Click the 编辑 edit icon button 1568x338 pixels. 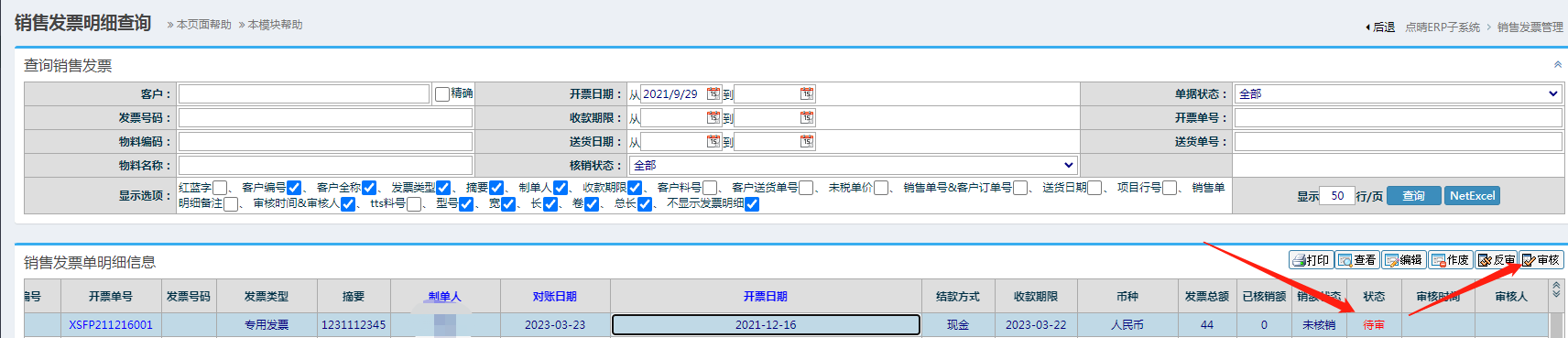point(1404,260)
